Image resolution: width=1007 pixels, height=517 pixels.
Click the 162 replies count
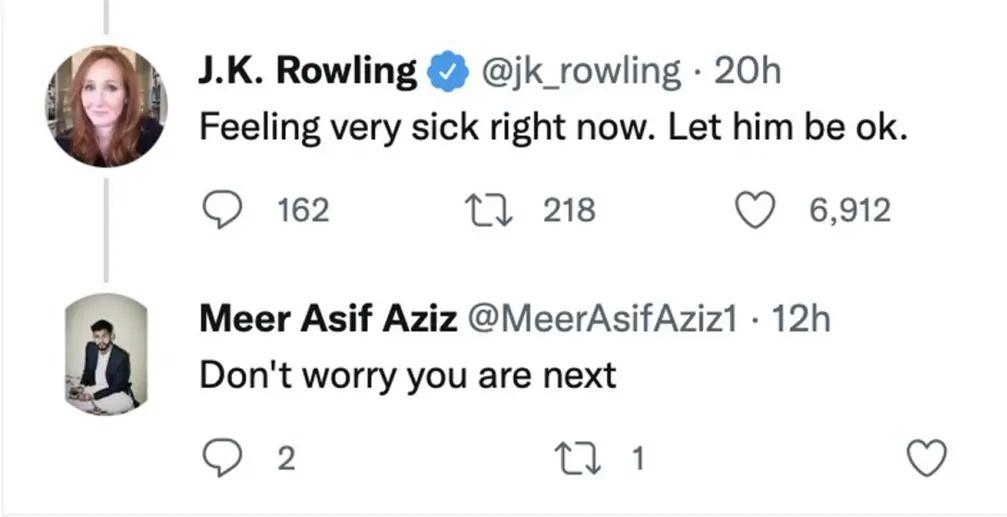(303, 210)
